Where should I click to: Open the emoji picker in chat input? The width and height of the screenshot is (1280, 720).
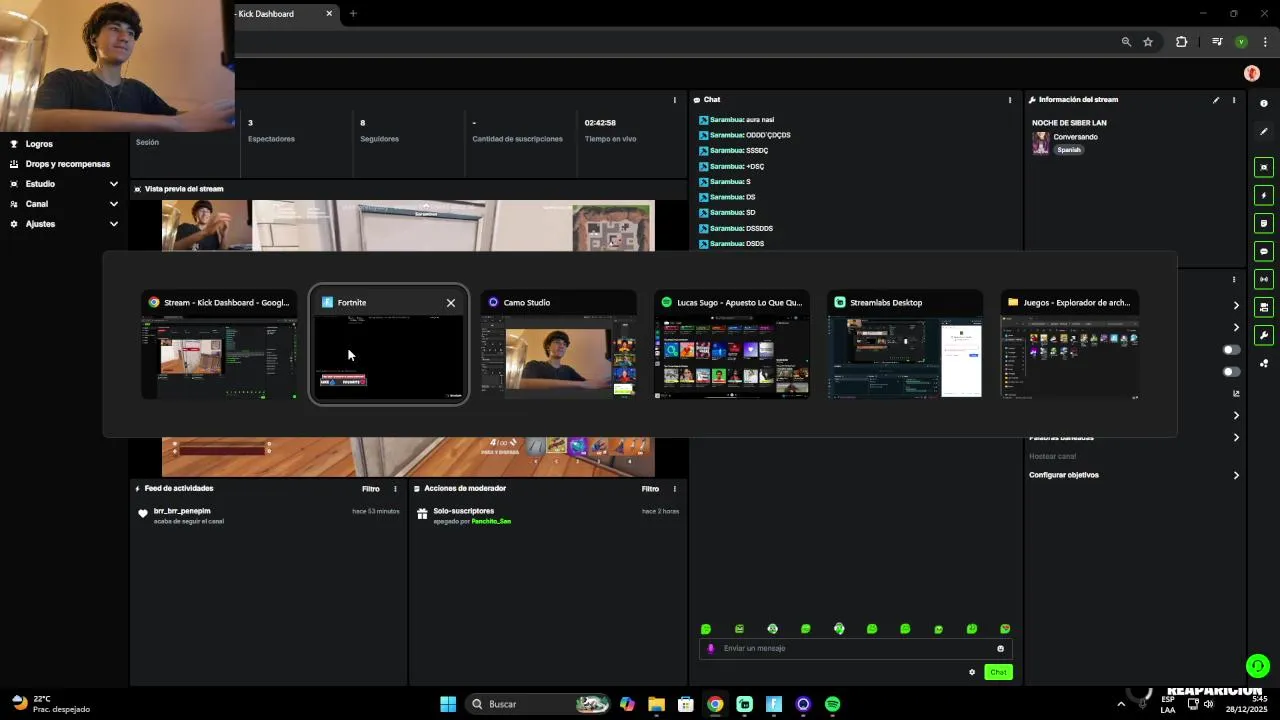point(1000,648)
